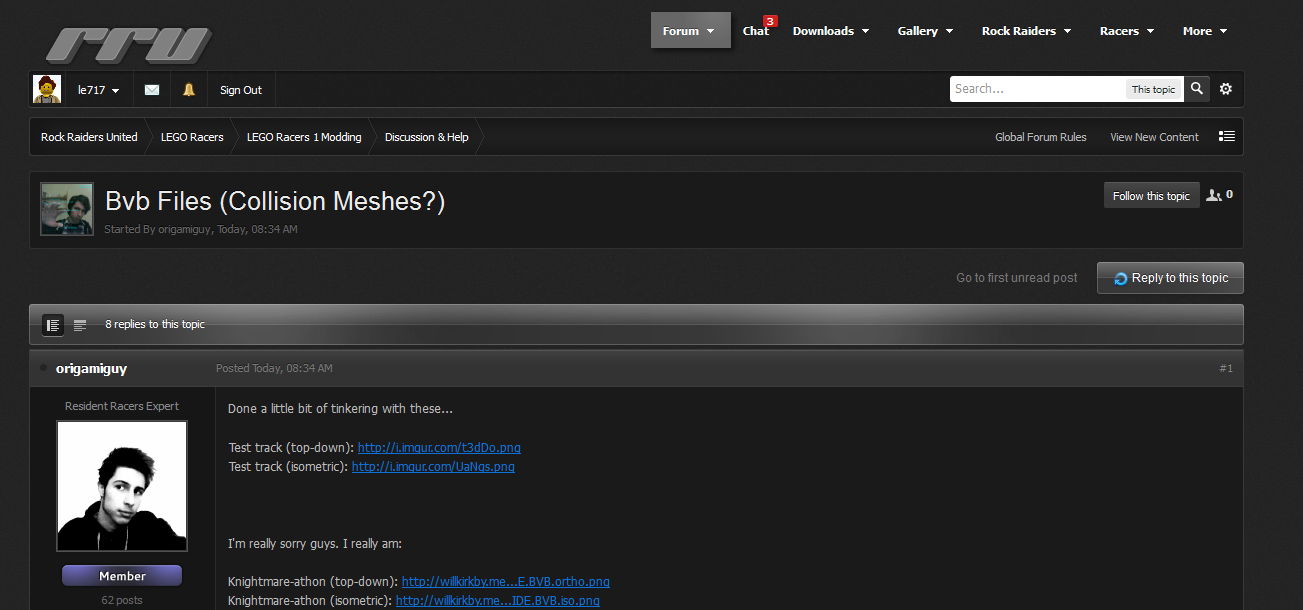Open post permalink #1

click(x=1226, y=369)
